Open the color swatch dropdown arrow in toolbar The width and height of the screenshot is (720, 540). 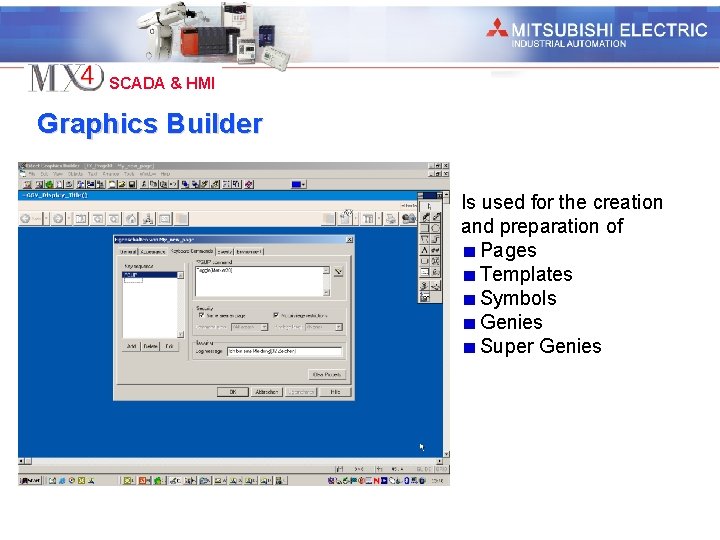tap(304, 185)
